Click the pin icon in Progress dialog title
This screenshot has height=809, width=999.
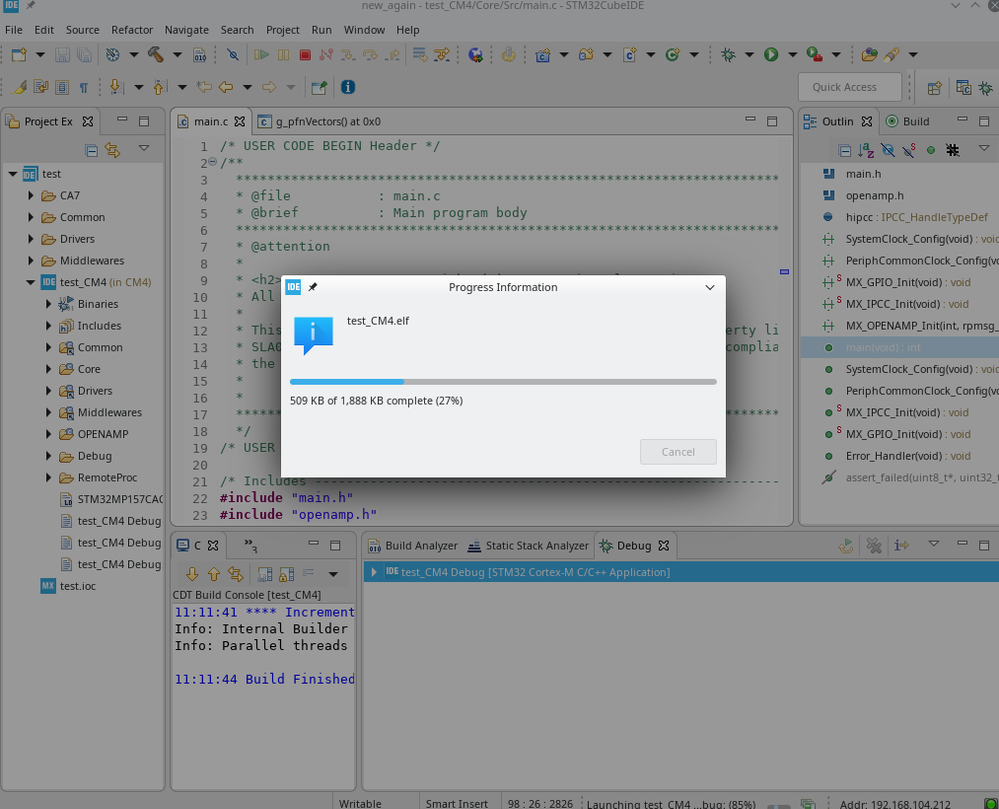(313, 287)
